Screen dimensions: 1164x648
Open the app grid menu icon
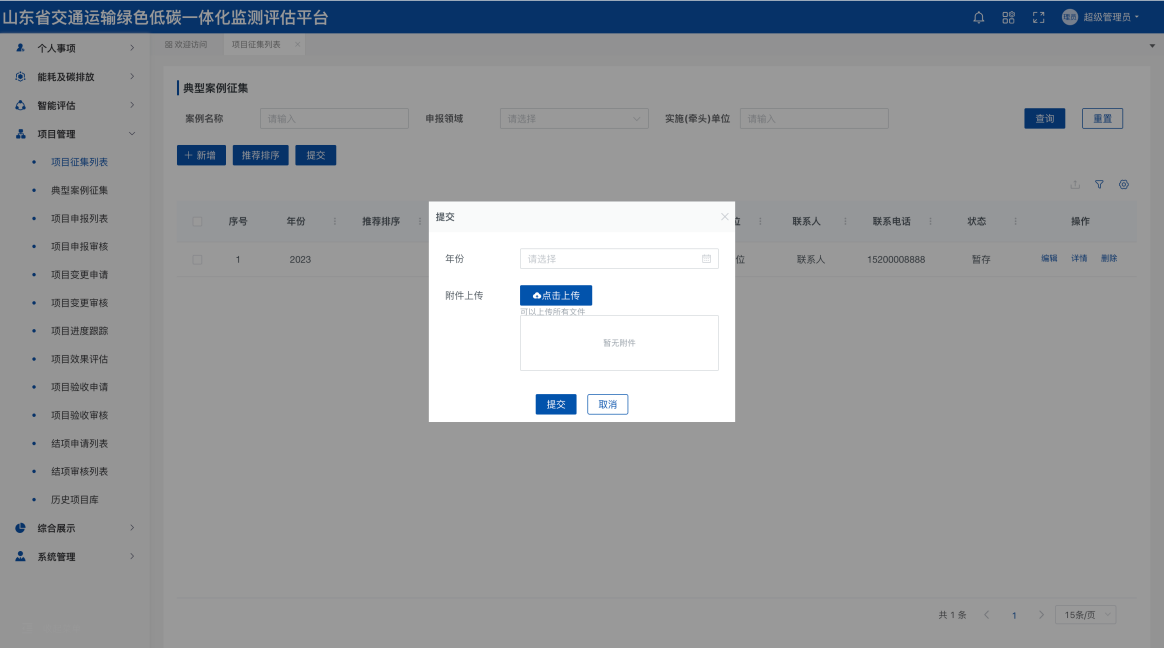(1008, 17)
